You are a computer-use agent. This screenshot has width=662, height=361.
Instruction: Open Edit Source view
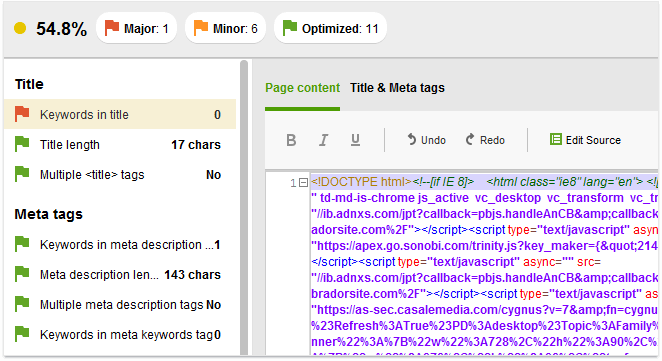click(x=585, y=140)
